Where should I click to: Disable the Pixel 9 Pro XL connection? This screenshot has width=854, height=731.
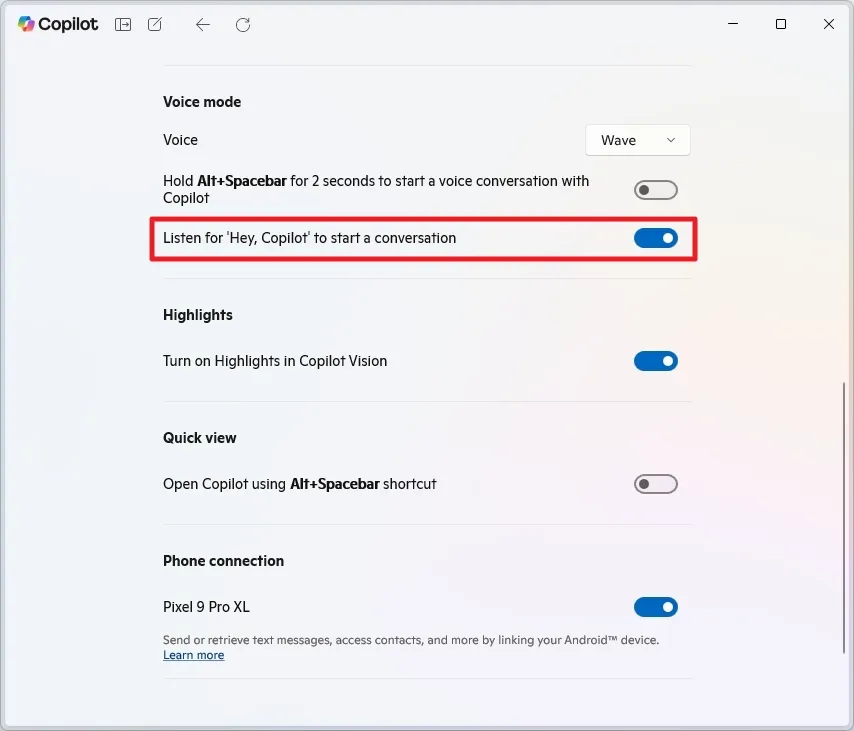tap(656, 607)
